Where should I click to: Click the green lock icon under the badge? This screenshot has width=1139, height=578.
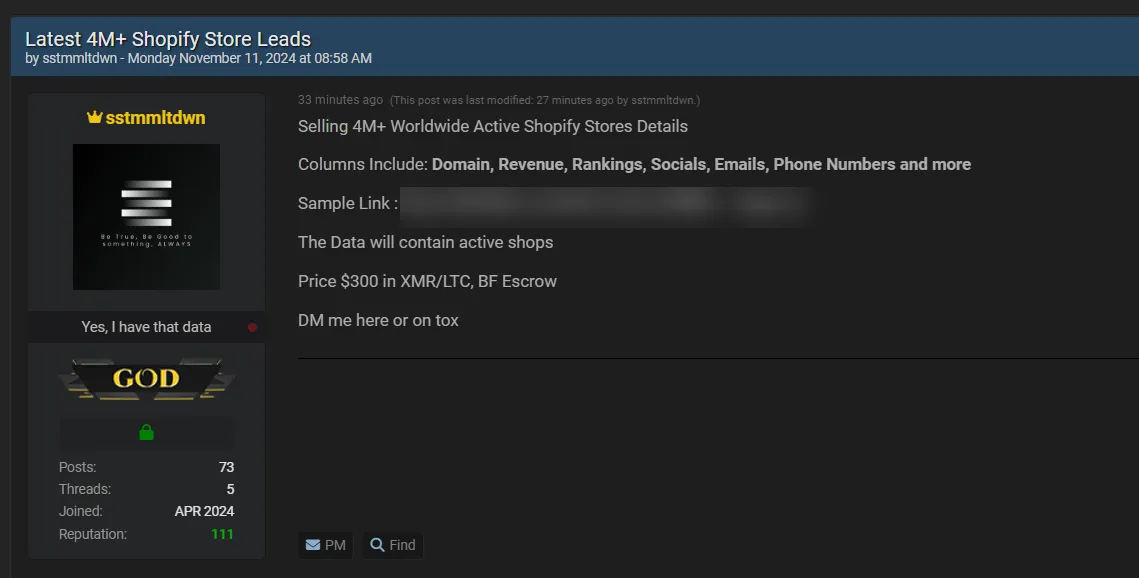(146, 432)
